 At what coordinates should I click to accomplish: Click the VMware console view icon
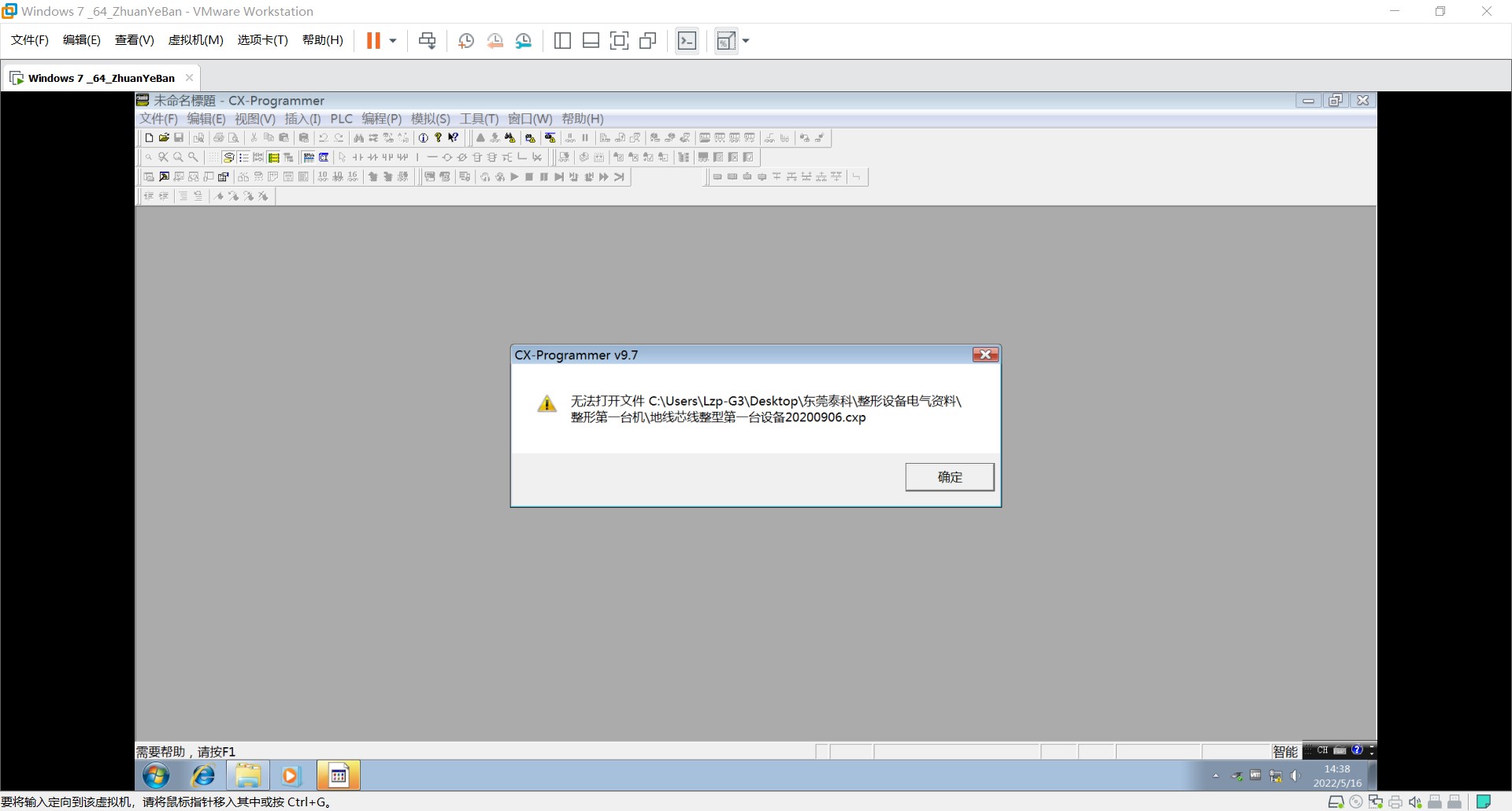click(687, 41)
